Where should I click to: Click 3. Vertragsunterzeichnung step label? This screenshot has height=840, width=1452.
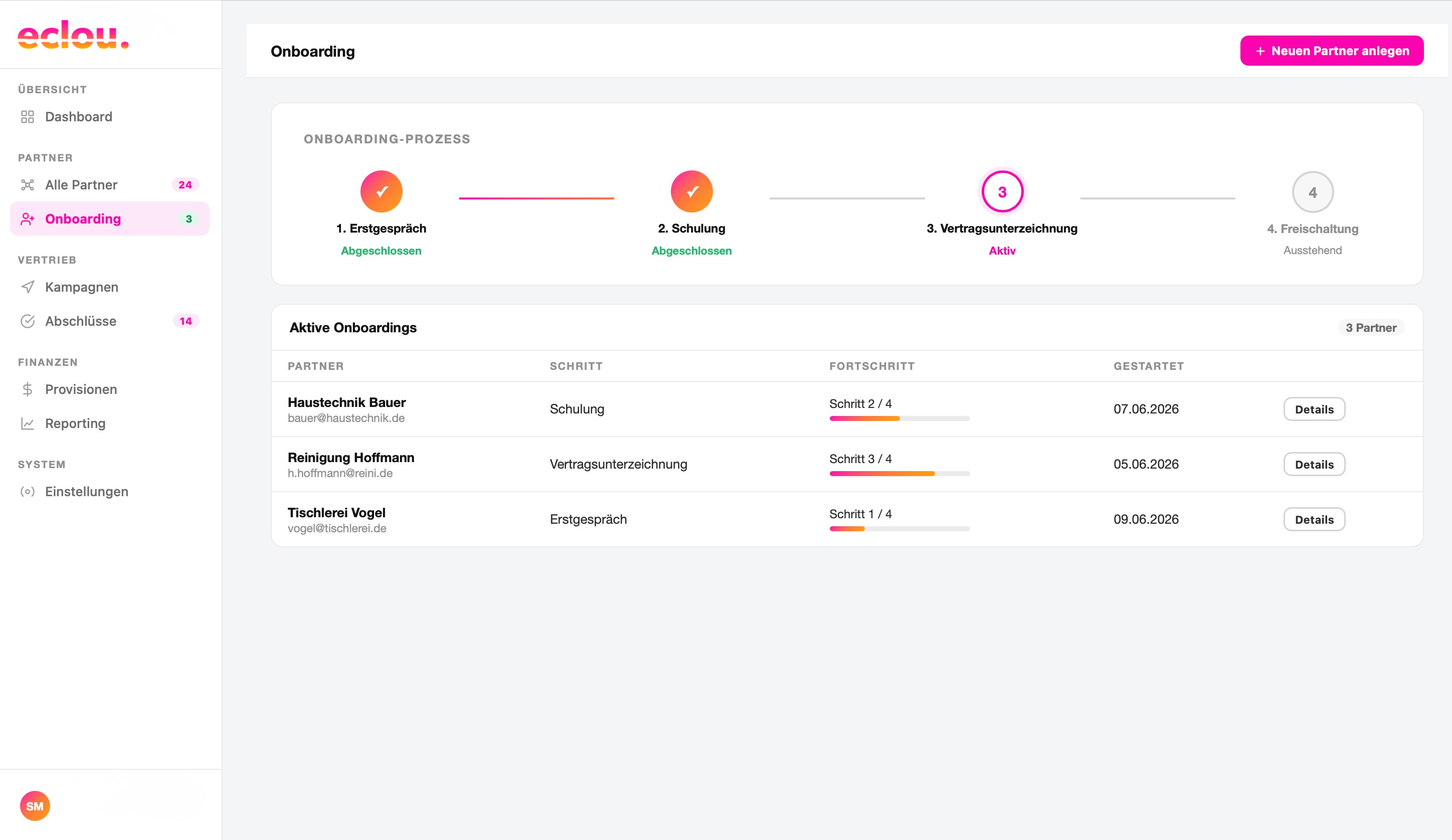1002,228
